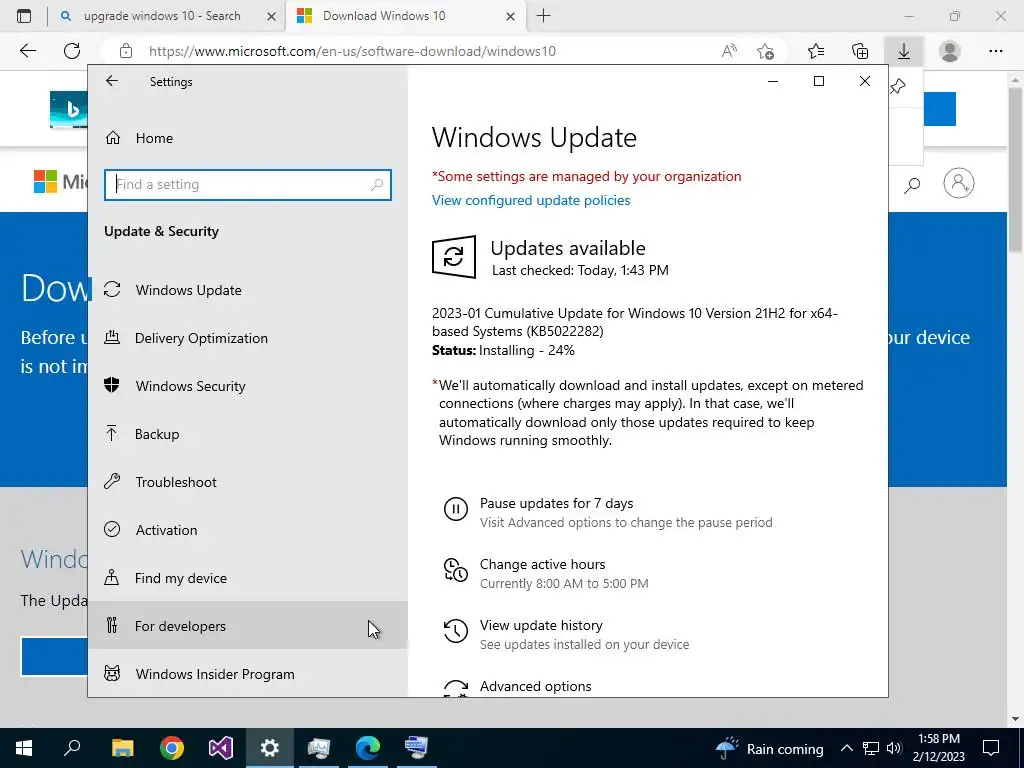Click the site info lock icon in Edge
The width and height of the screenshot is (1024, 768).
[126, 51]
